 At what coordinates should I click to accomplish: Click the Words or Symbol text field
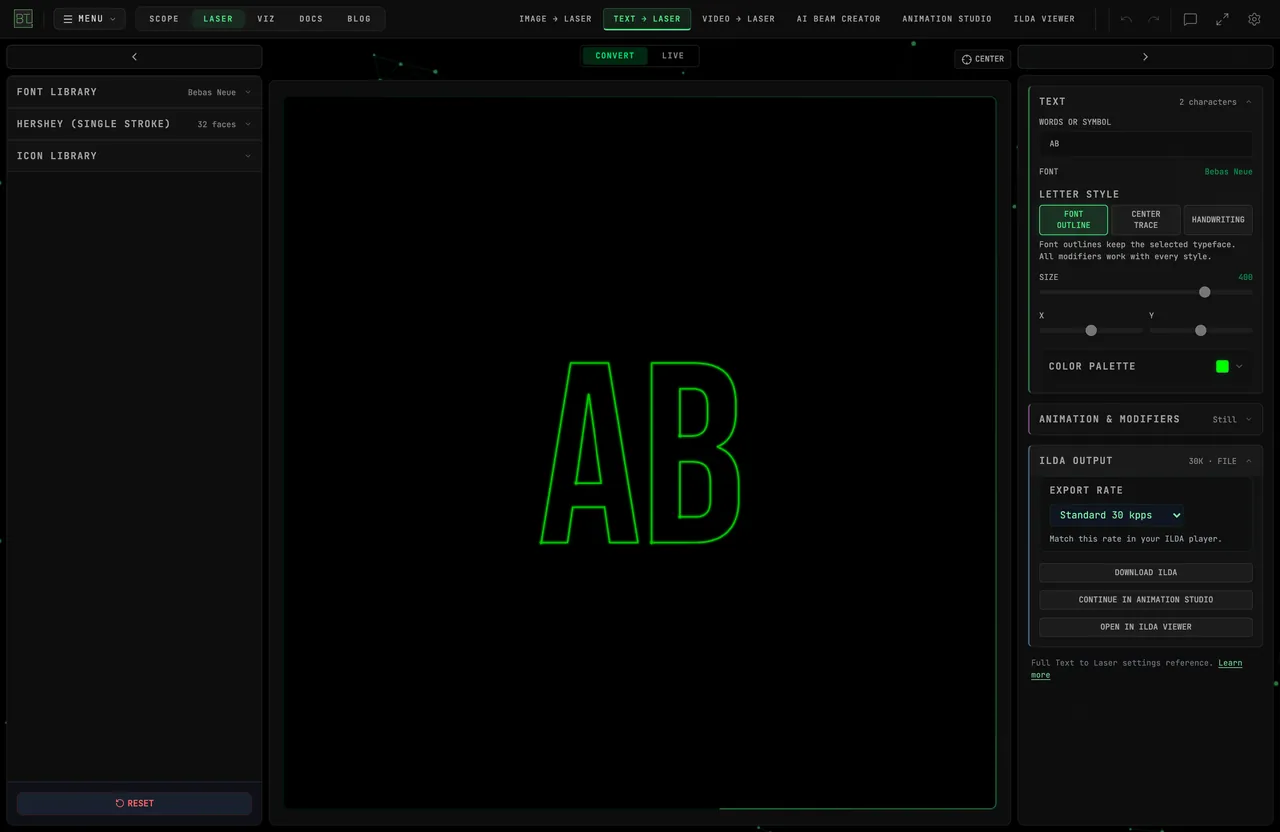[x=1146, y=144]
